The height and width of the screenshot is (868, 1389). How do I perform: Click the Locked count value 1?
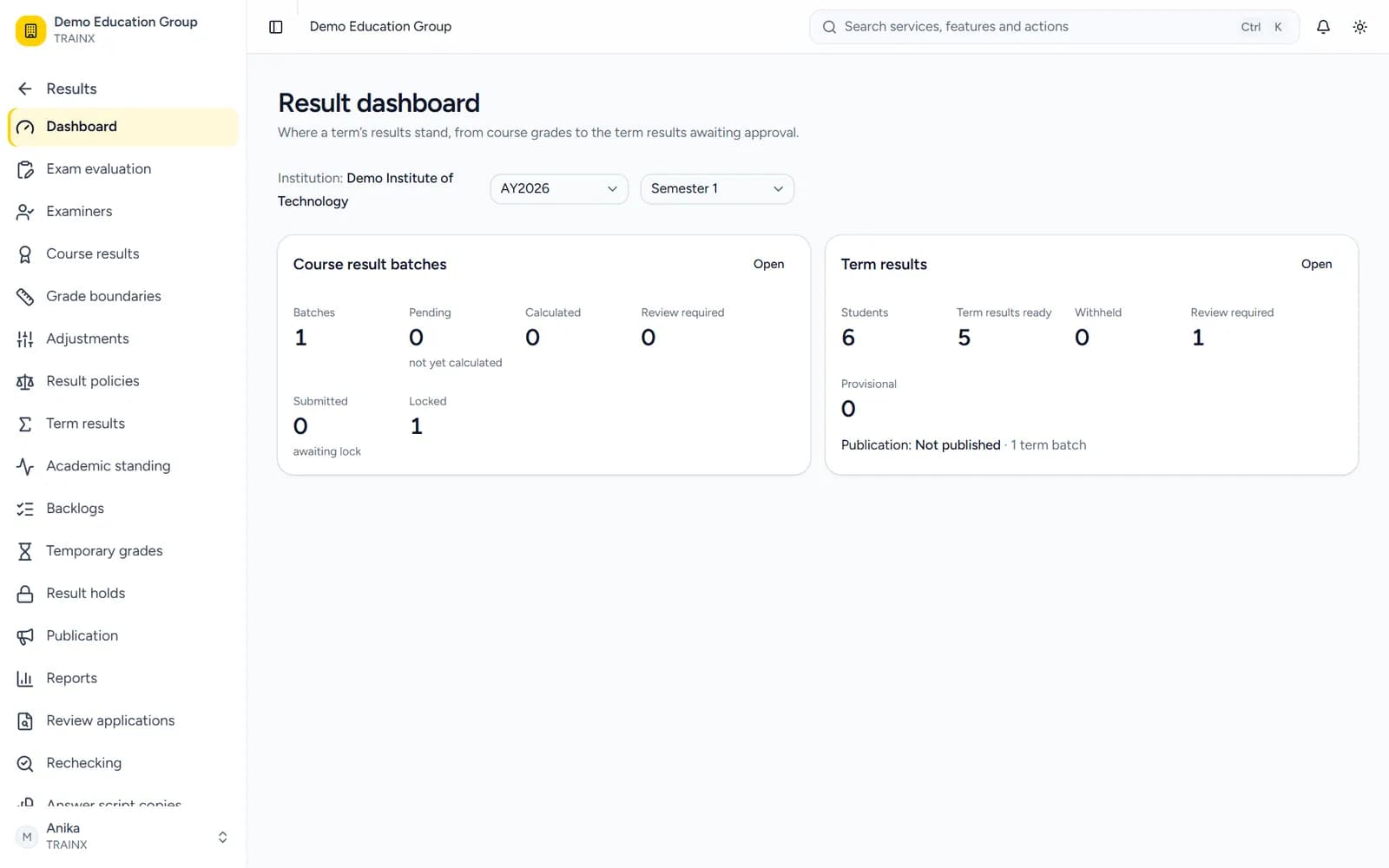click(x=417, y=426)
